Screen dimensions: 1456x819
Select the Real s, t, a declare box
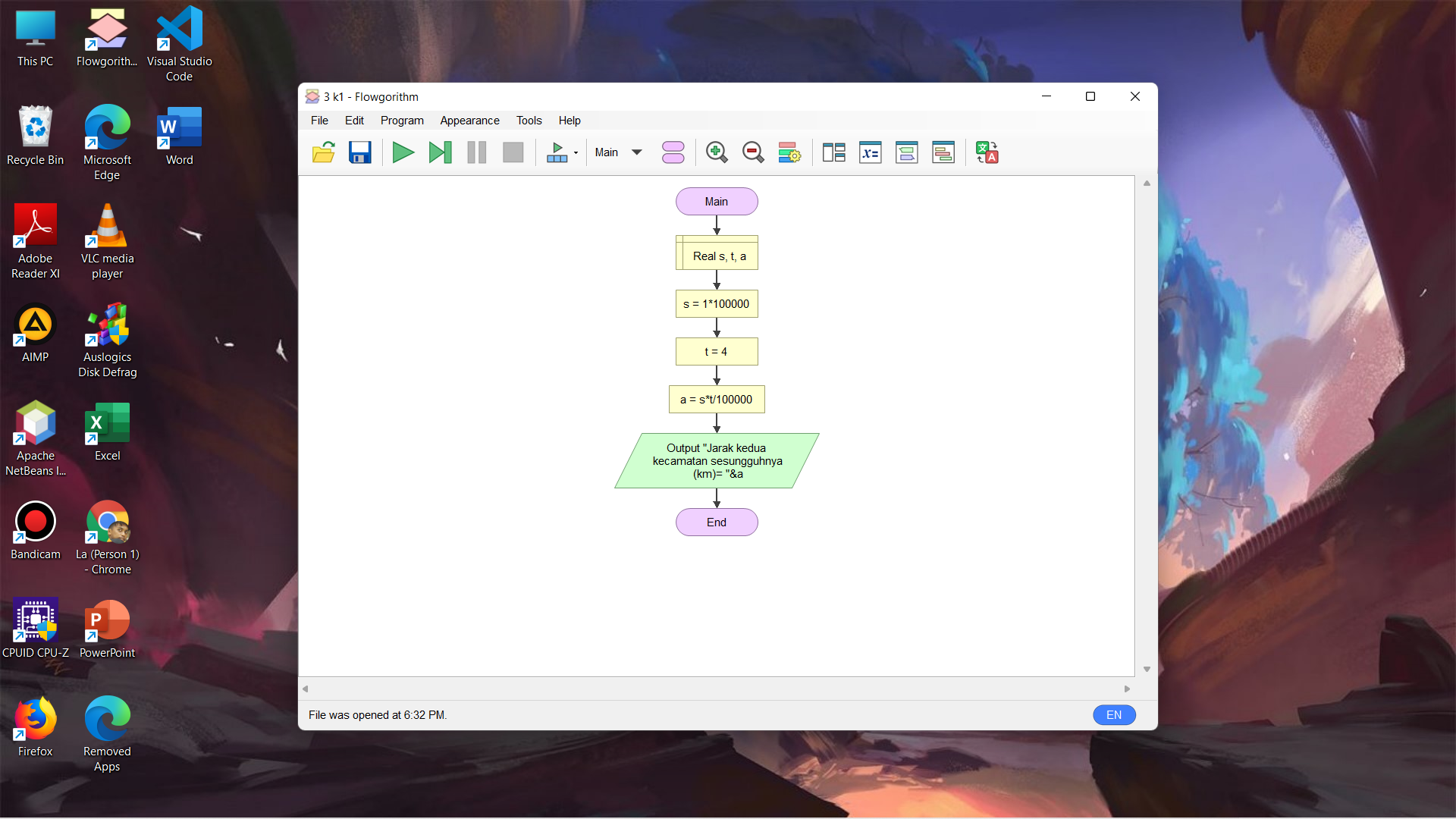click(717, 253)
